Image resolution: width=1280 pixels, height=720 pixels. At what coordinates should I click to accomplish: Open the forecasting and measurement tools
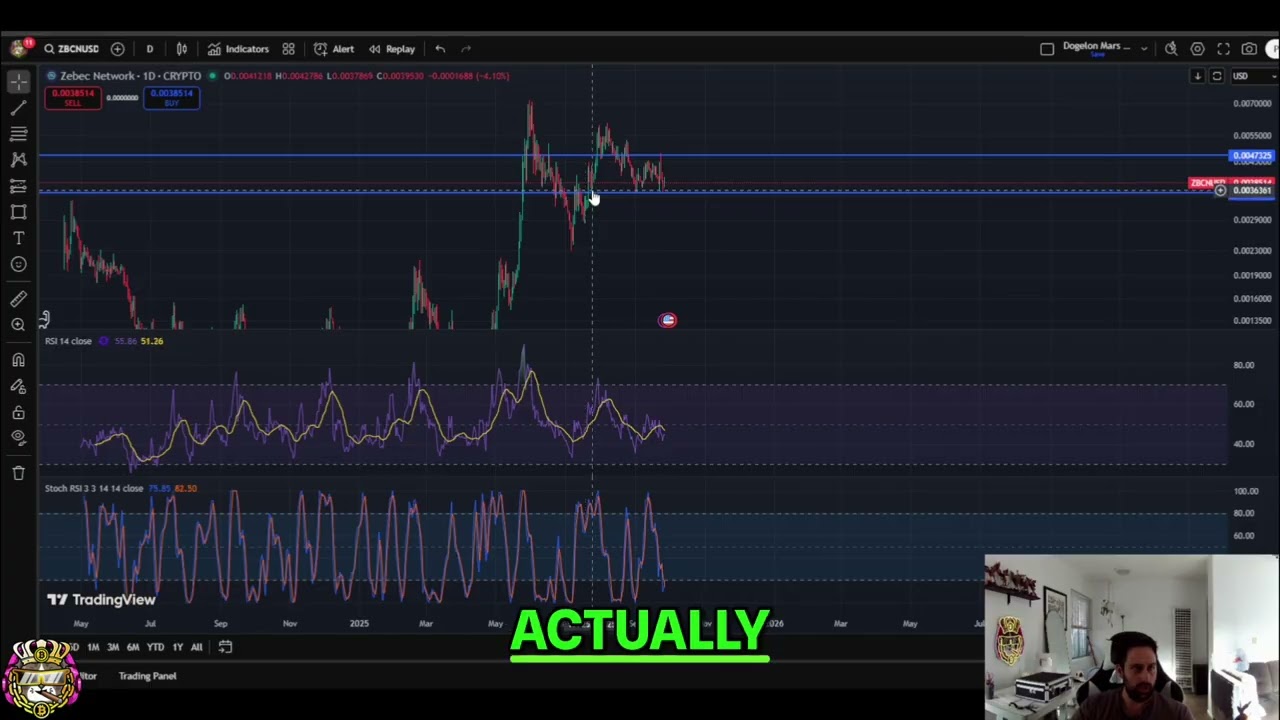18,186
